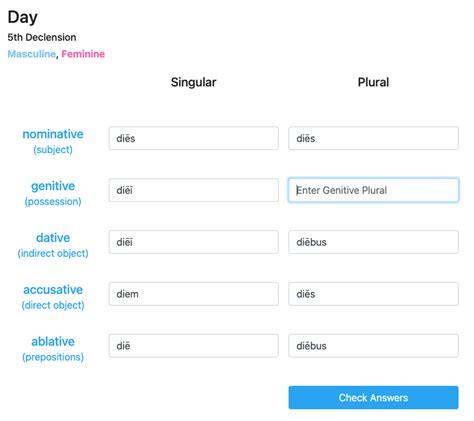Viewport: 474px width, 421px height.
Task: Select the nominative singular diēs field
Action: pyautogui.click(x=193, y=138)
